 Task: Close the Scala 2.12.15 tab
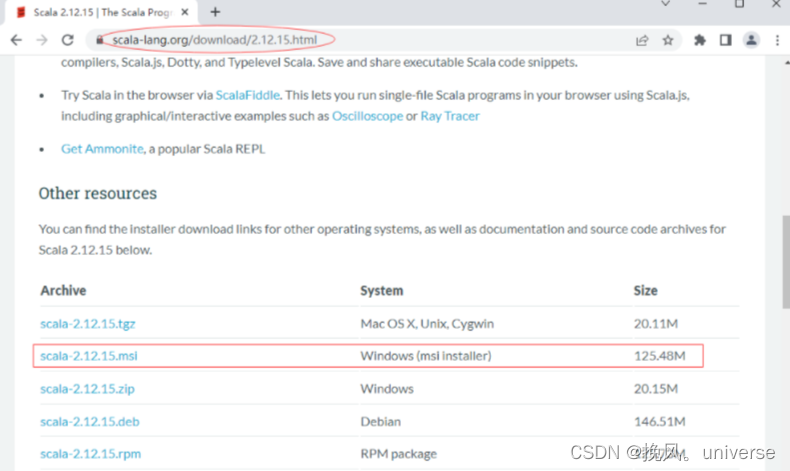tap(185, 12)
